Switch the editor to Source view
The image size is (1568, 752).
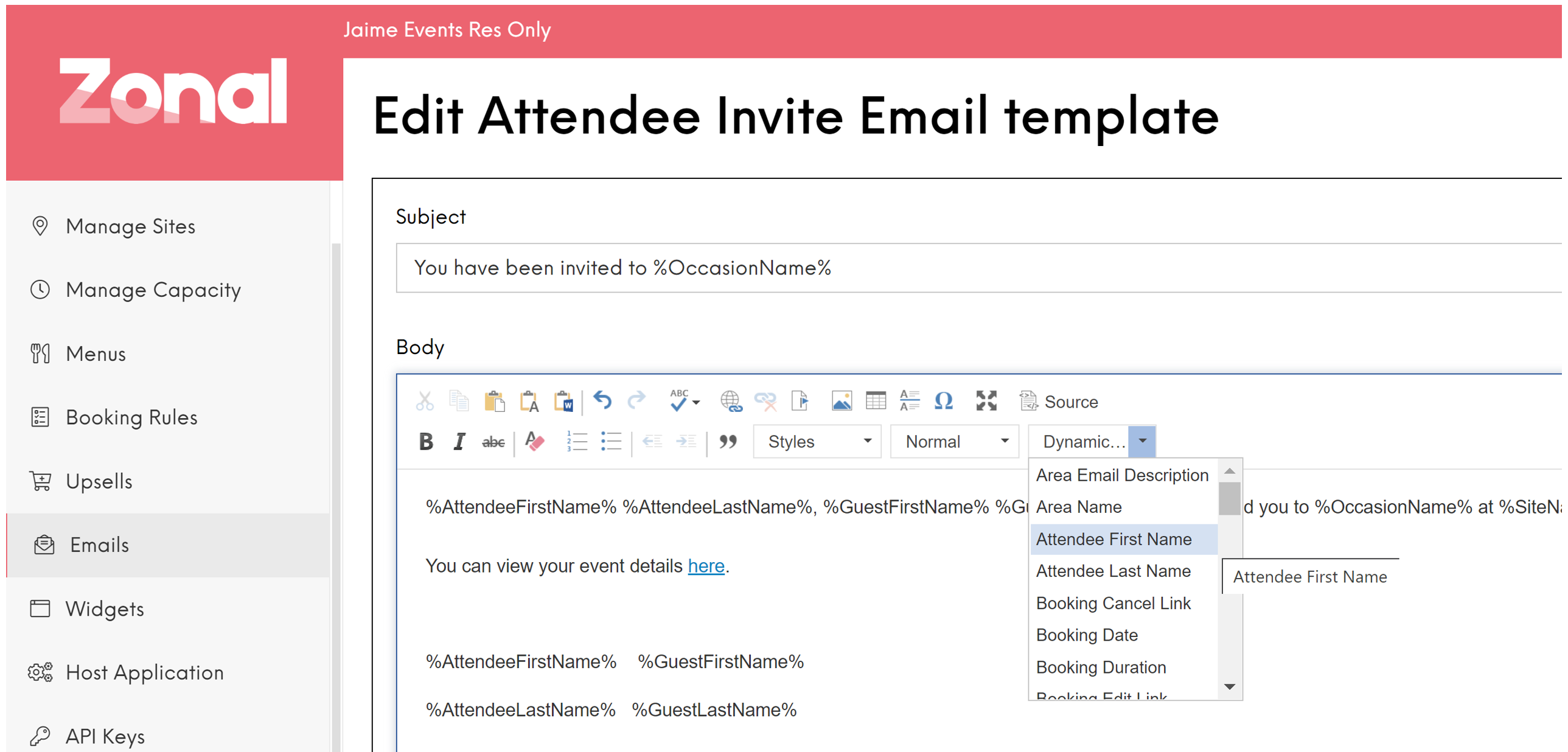[x=1059, y=402]
